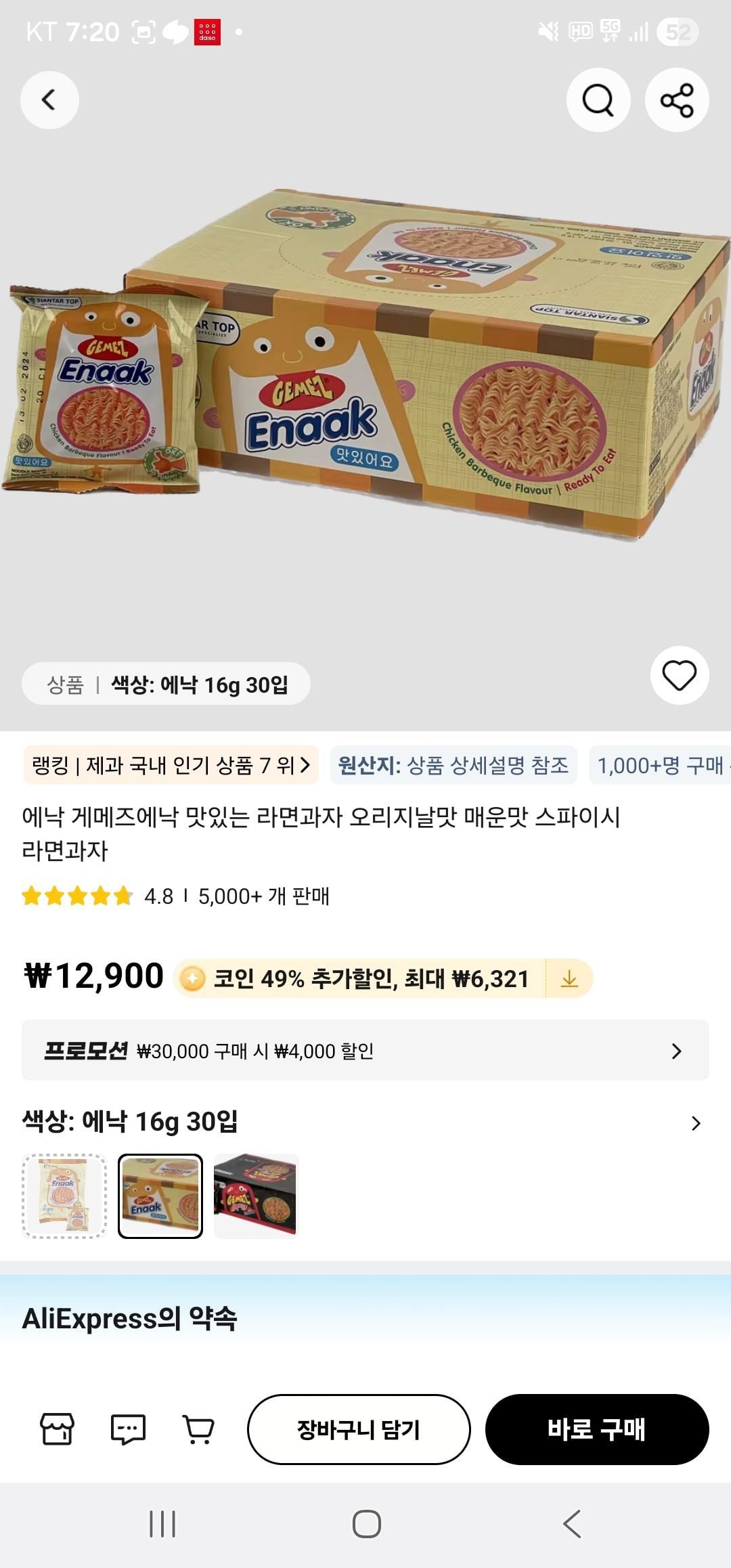Download the coin discount coupon
The height and width of the screenshot is (1568, 731).
tap(569, 979)
